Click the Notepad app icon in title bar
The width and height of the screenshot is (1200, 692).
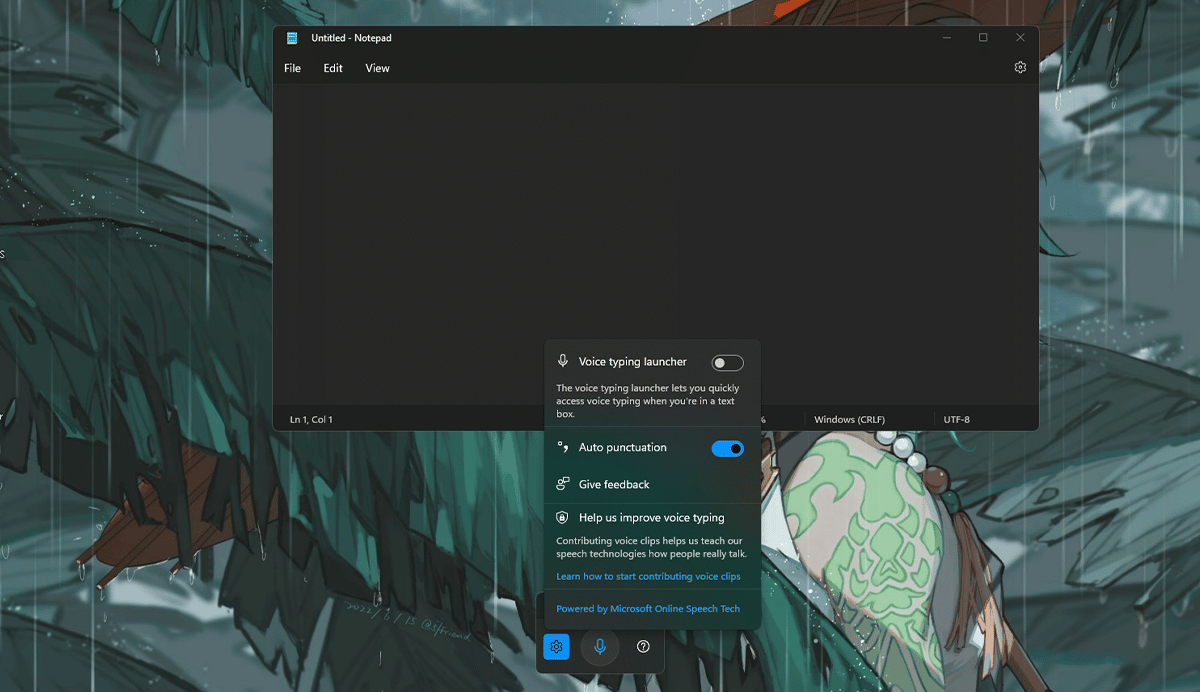coord(292,38)
